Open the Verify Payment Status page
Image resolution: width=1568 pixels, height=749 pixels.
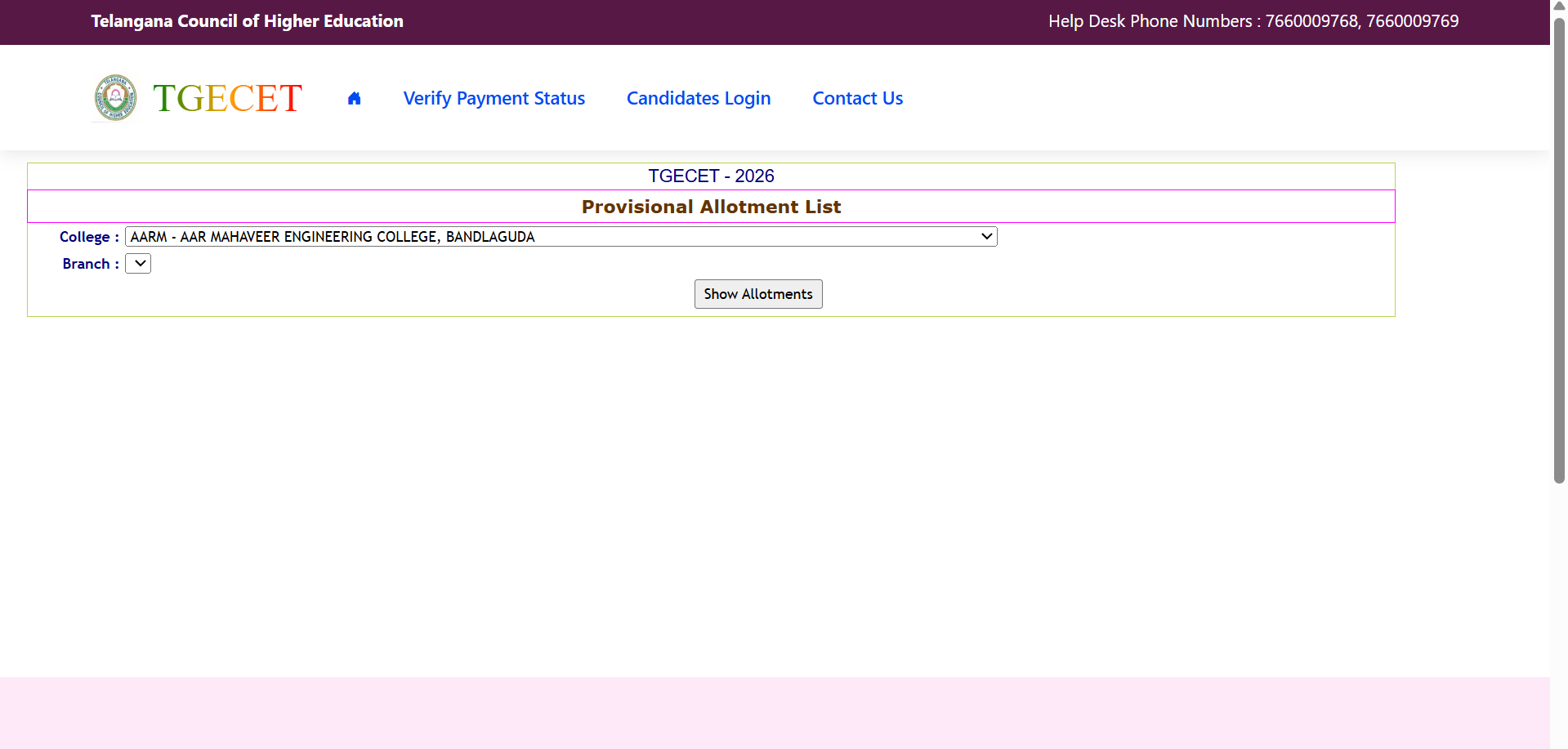(494, 98)
